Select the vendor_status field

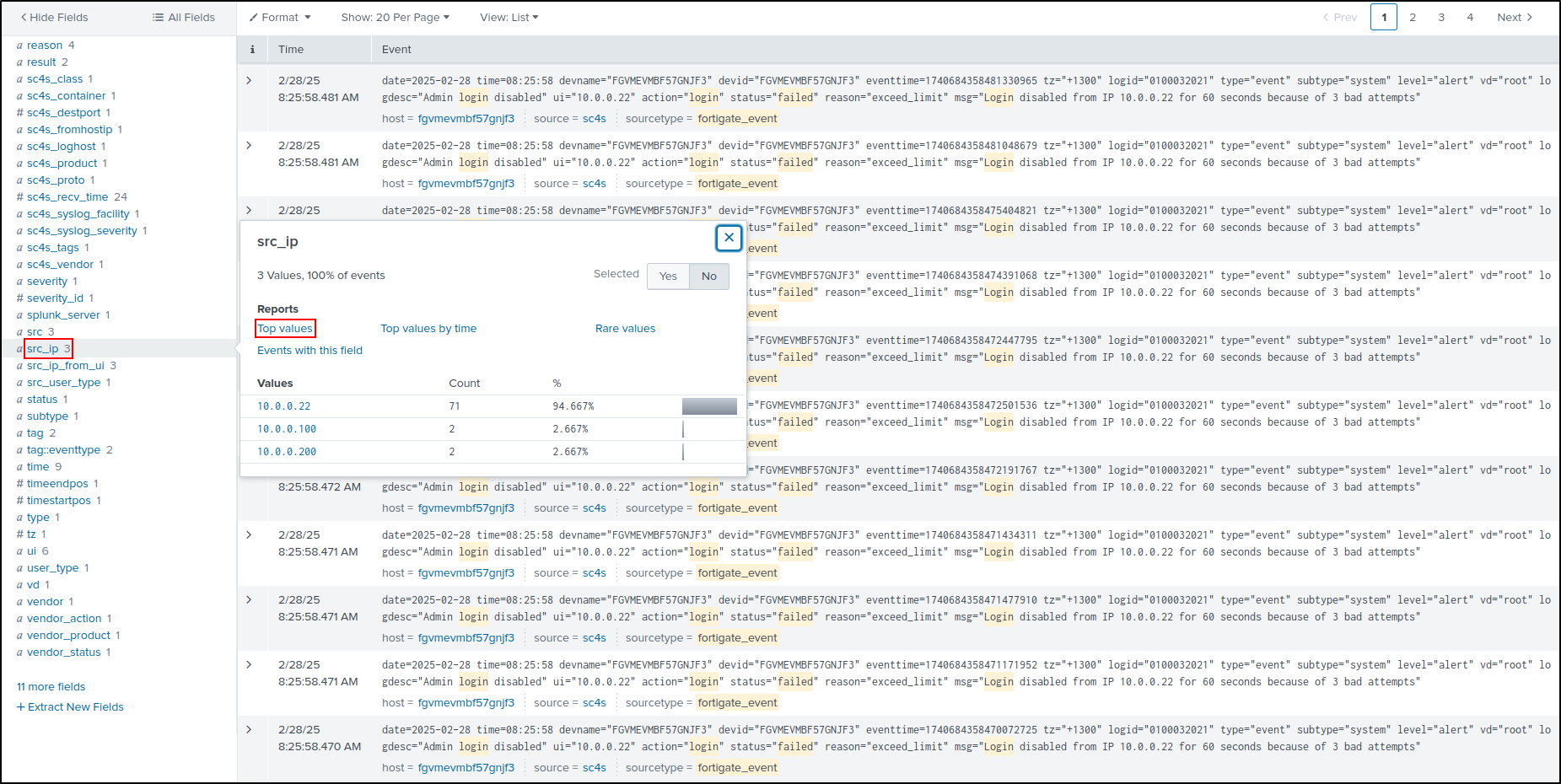tap(63, 652)
